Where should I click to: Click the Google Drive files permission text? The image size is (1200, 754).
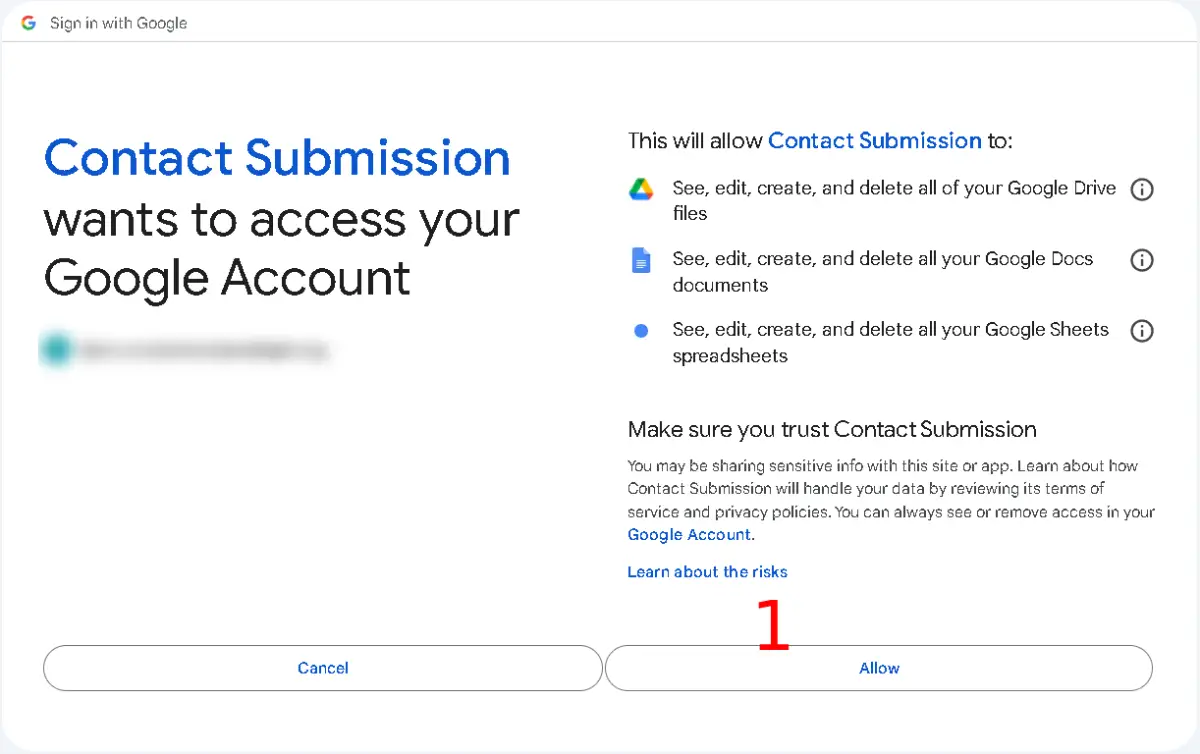pyautogui.click(x=894, y=200)
